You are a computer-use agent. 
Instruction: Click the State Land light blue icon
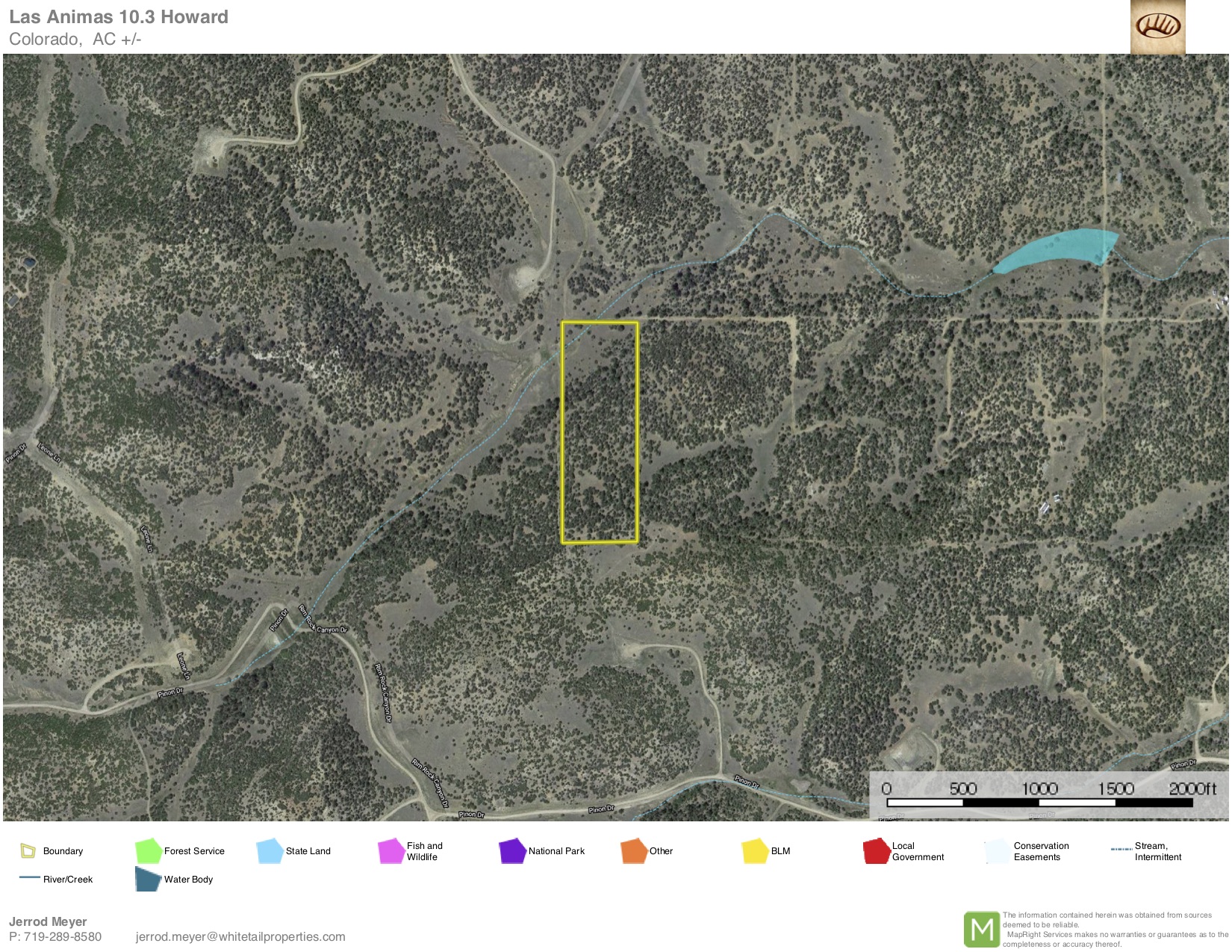point(269,850)
